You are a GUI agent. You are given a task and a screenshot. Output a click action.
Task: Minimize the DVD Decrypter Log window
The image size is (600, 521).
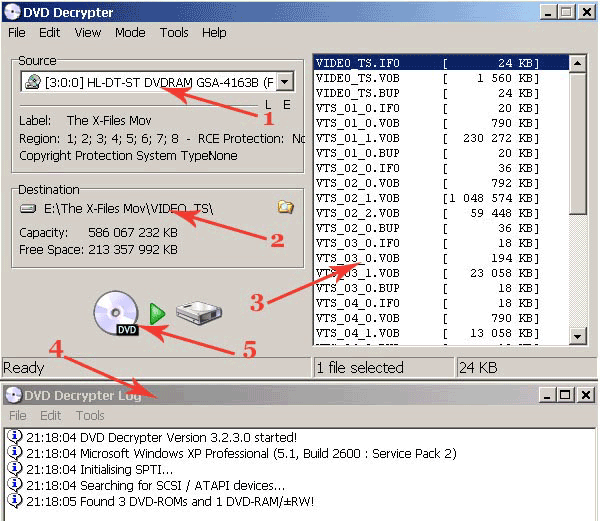[x=547, y=395]
